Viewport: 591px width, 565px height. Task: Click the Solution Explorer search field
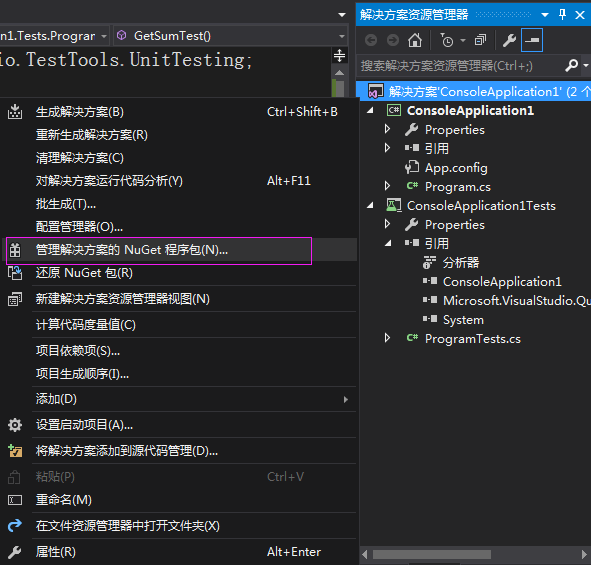coord(460,66)
